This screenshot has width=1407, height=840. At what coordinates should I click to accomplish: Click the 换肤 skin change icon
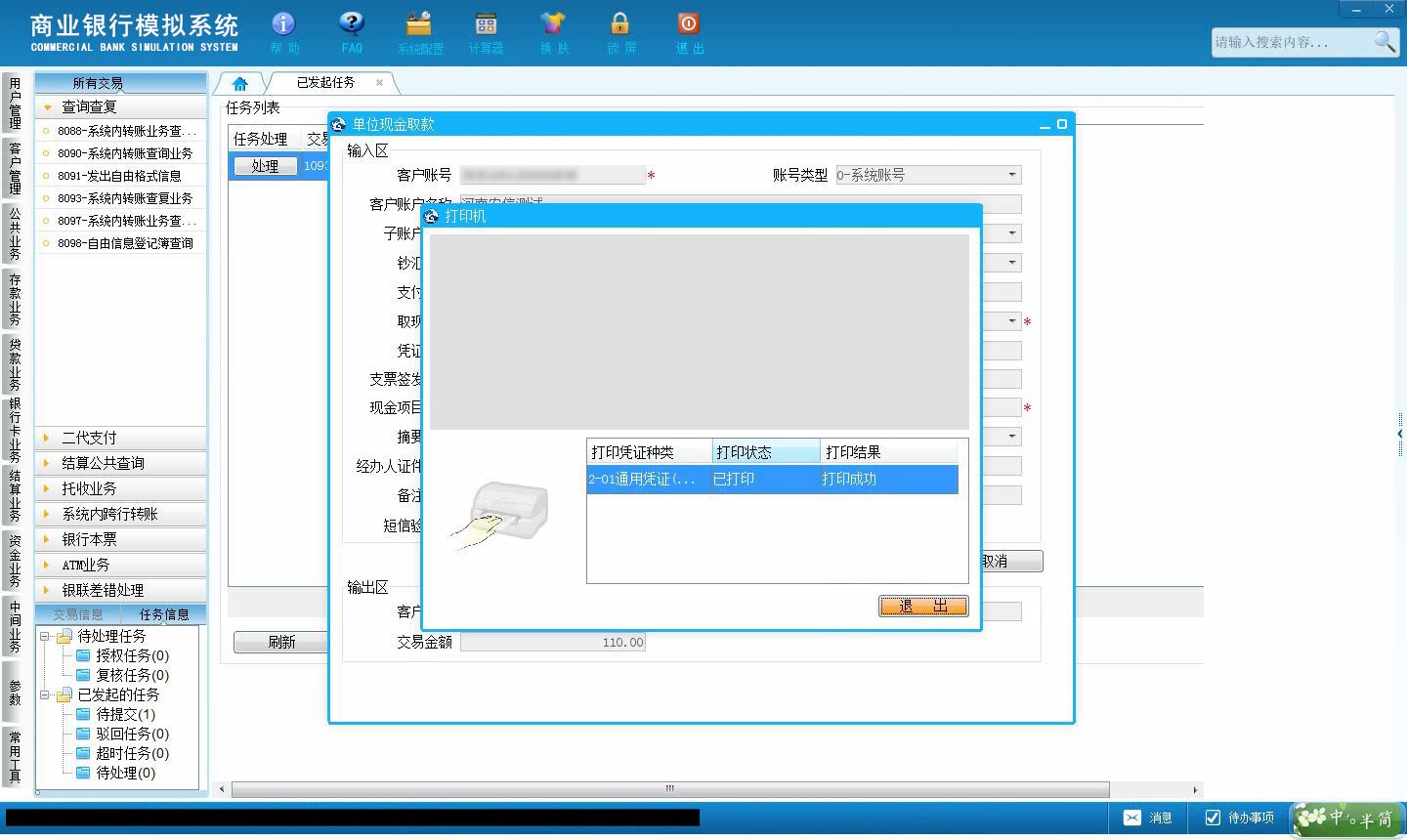coord(553,23)
